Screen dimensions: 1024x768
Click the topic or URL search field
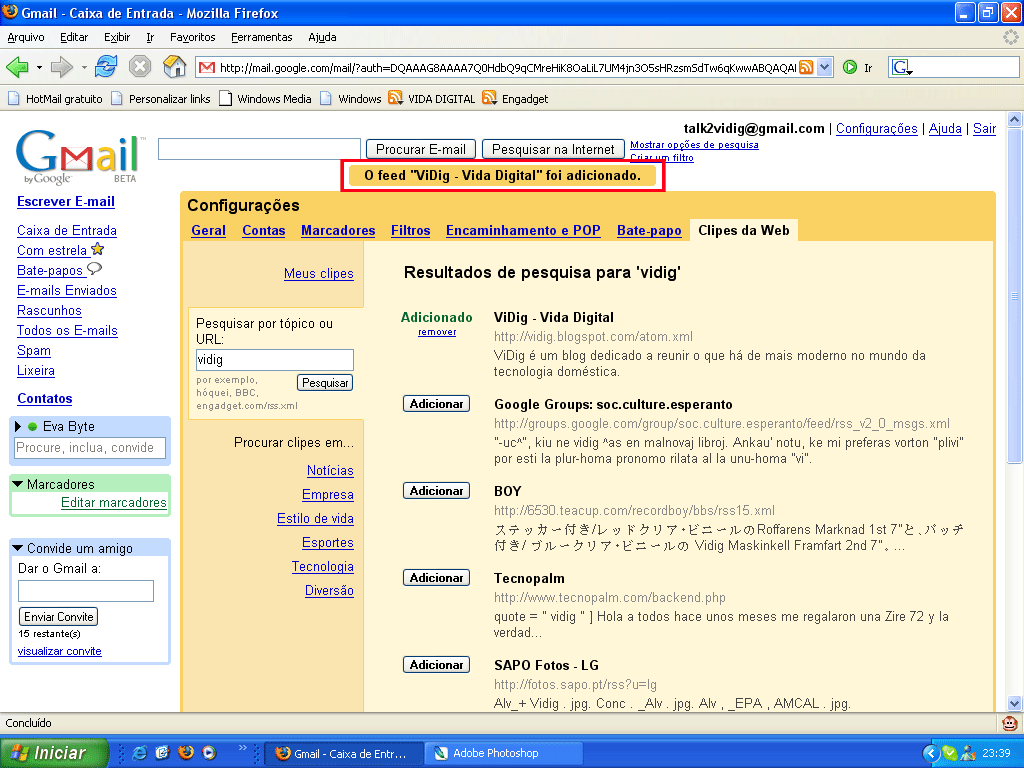click(x=275, y=360)
